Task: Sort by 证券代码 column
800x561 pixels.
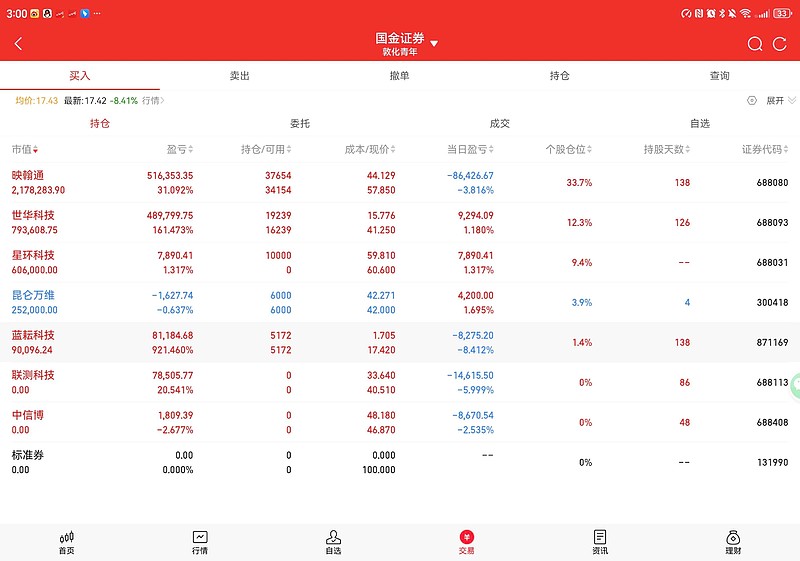Action: point(765,149)
